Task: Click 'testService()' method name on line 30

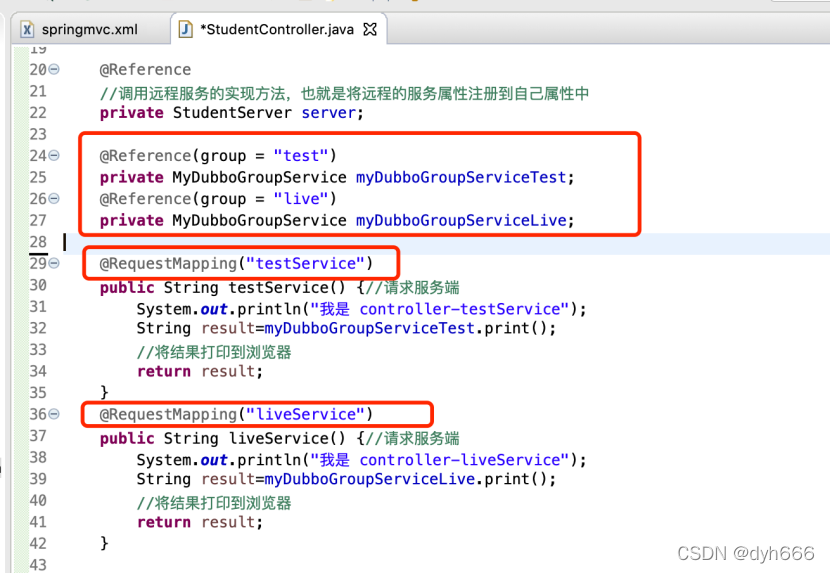Action: point(287,288)
